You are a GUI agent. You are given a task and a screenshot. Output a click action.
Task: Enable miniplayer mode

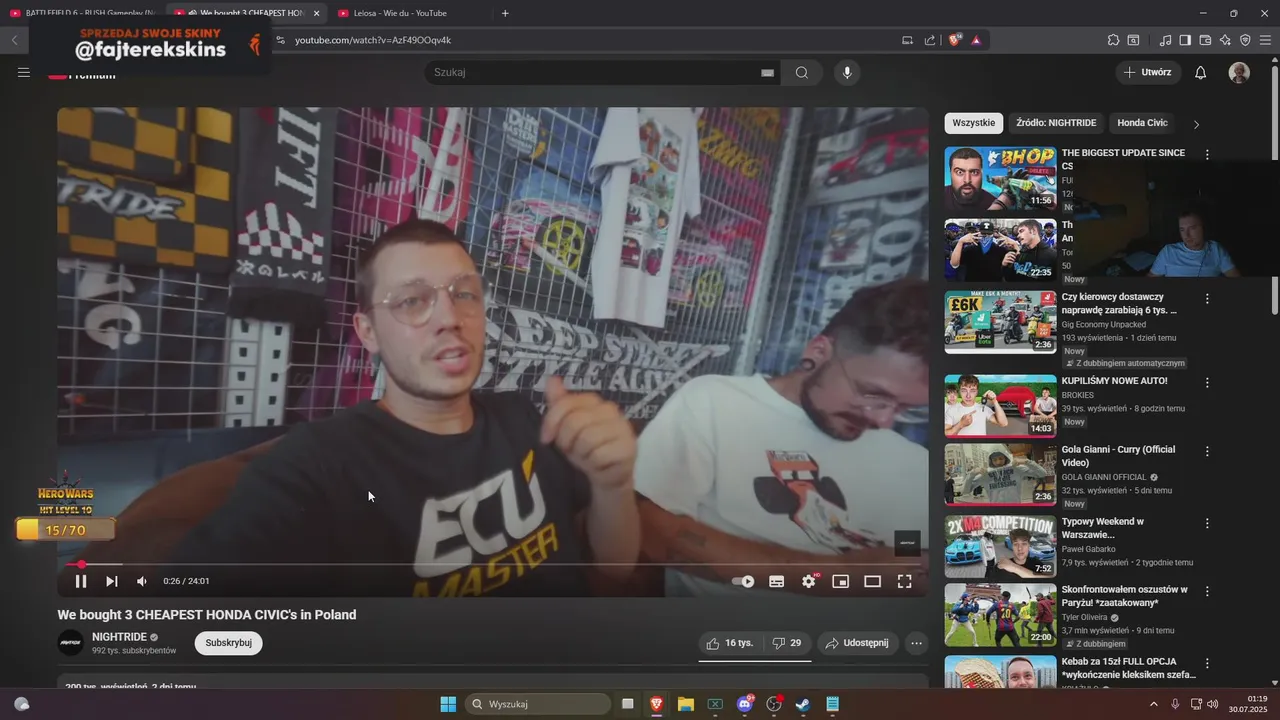841,581
